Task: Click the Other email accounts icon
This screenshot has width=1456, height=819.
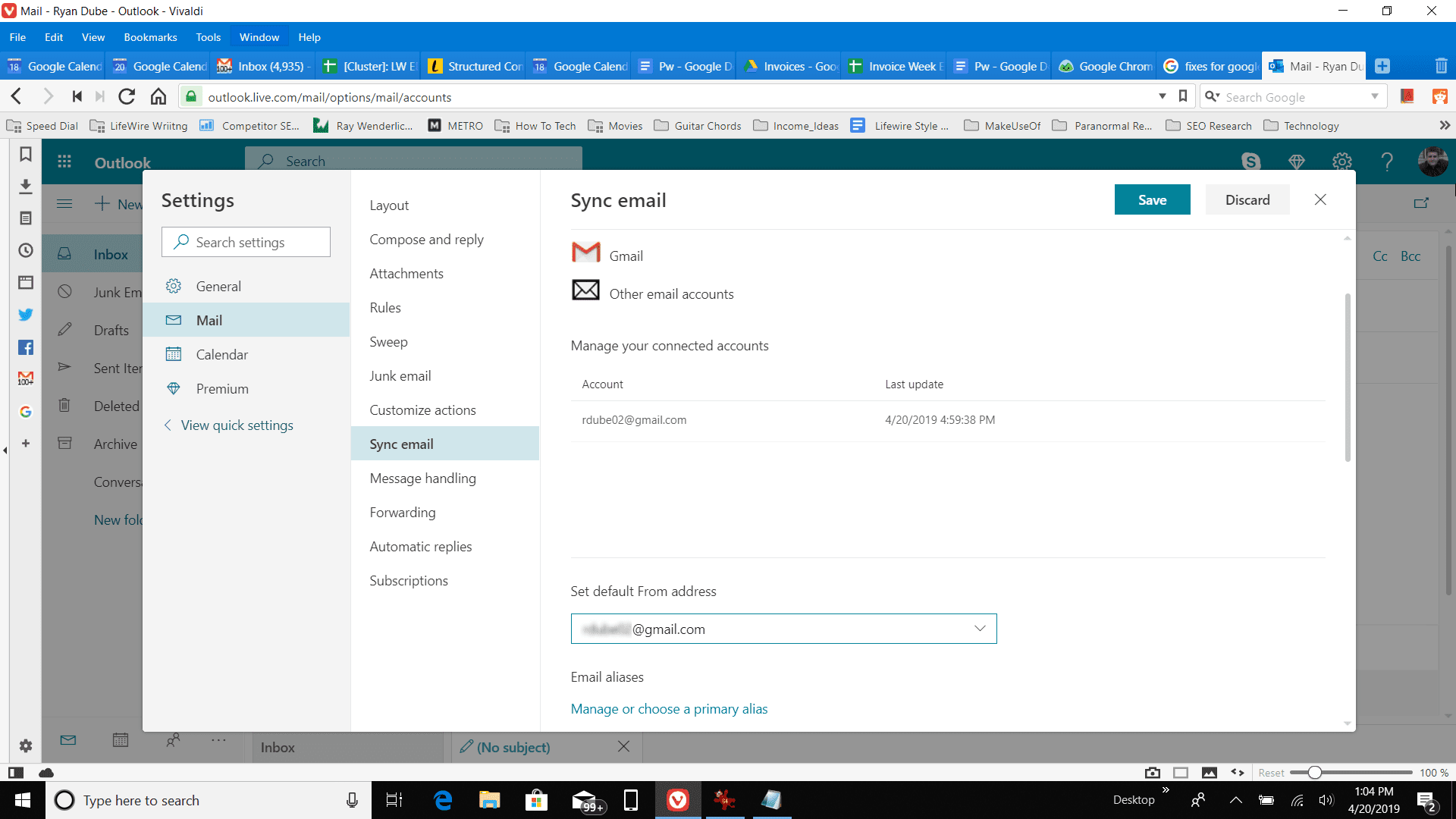Action: click(x=585, y=291)
